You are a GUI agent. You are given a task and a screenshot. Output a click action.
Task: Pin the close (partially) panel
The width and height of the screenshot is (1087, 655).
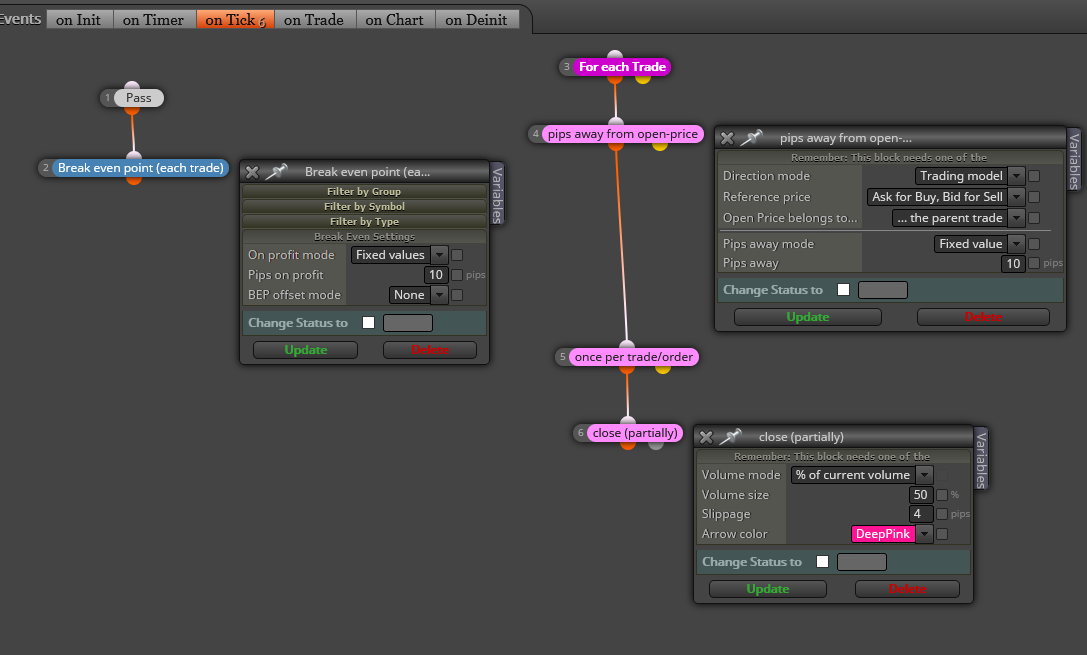(x=730, y=437)
